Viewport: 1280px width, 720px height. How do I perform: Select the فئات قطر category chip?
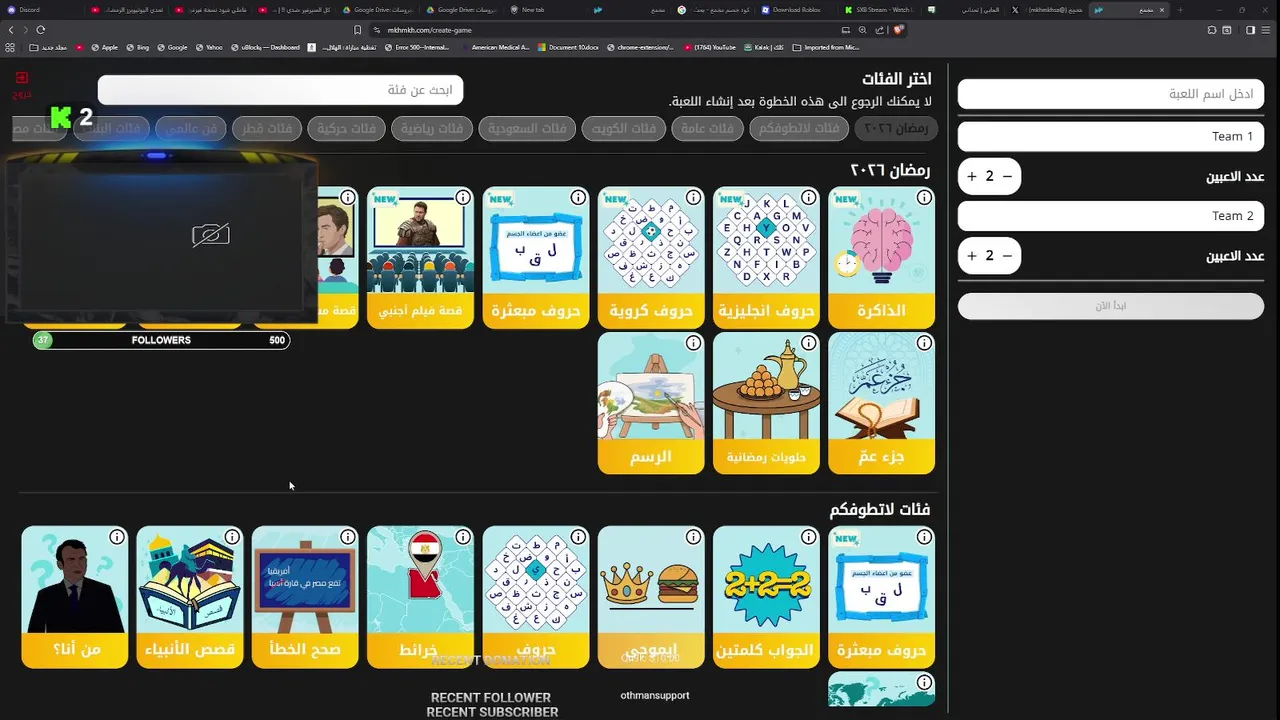pos(266,128)
